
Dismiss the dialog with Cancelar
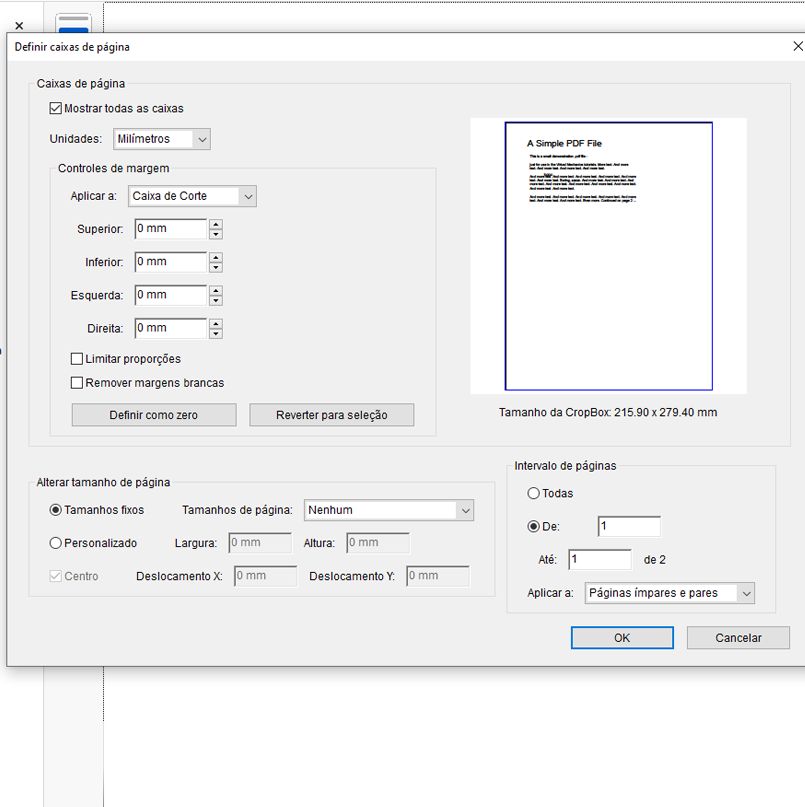737,637
